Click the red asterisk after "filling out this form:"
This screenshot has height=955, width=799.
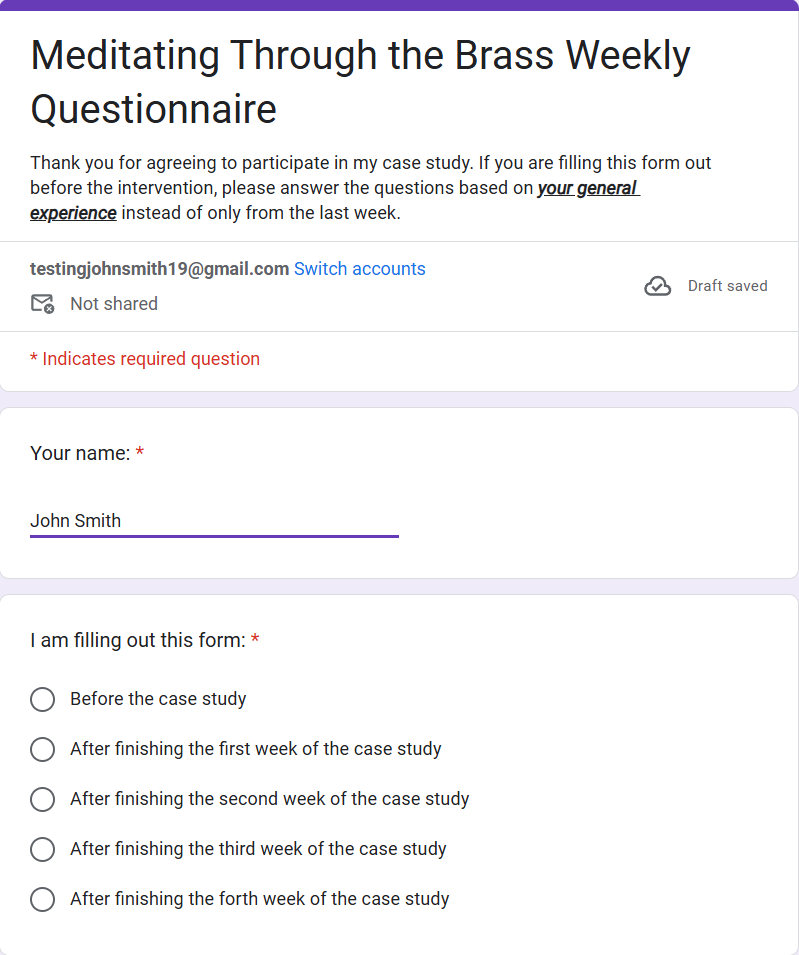[x=255, y=640]
